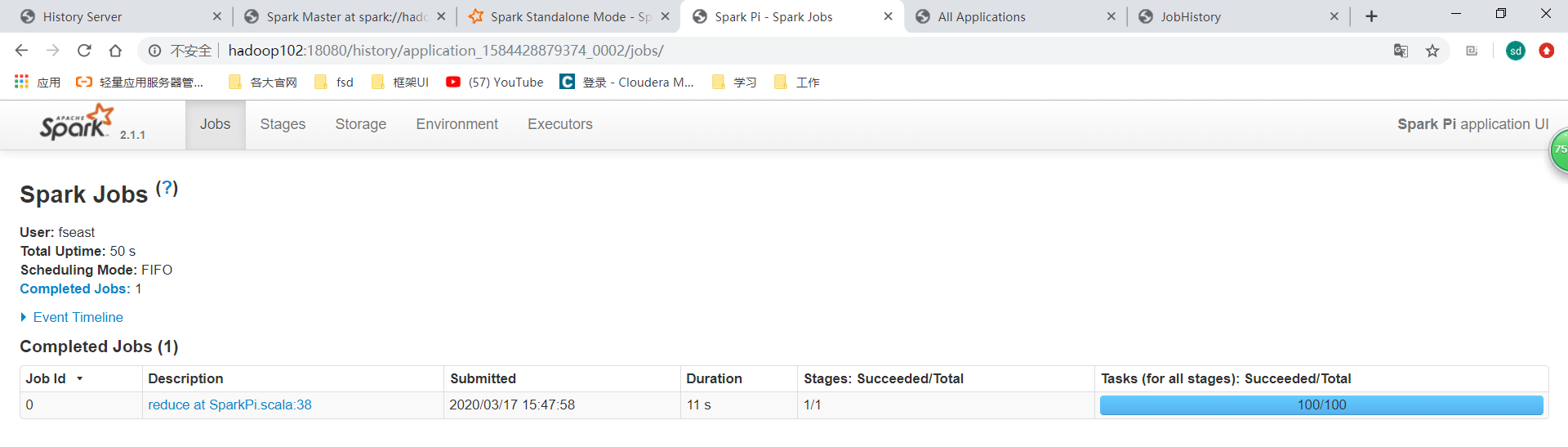Close the Spark Pi - Spark Jobs tab
The image size is (1568, 447).
point(888,16)
